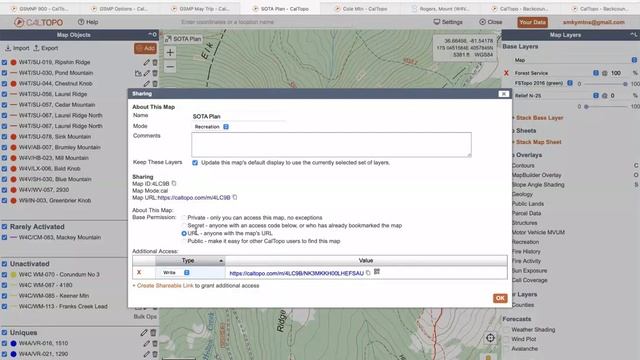640x360 pixels.
Task: Adjust the FSTopo 2016 opacity slider handle
Action: [625, 84]
